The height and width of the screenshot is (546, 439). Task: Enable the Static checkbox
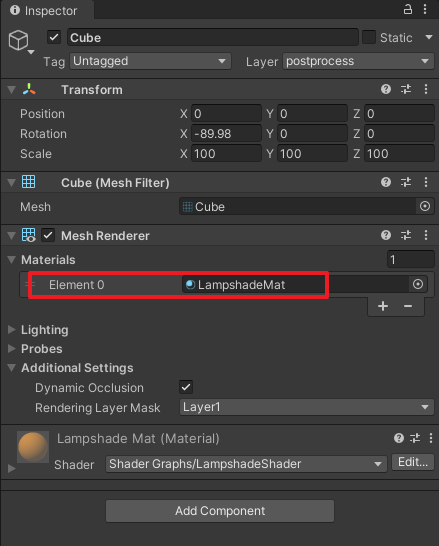click(x=369, y=37)
